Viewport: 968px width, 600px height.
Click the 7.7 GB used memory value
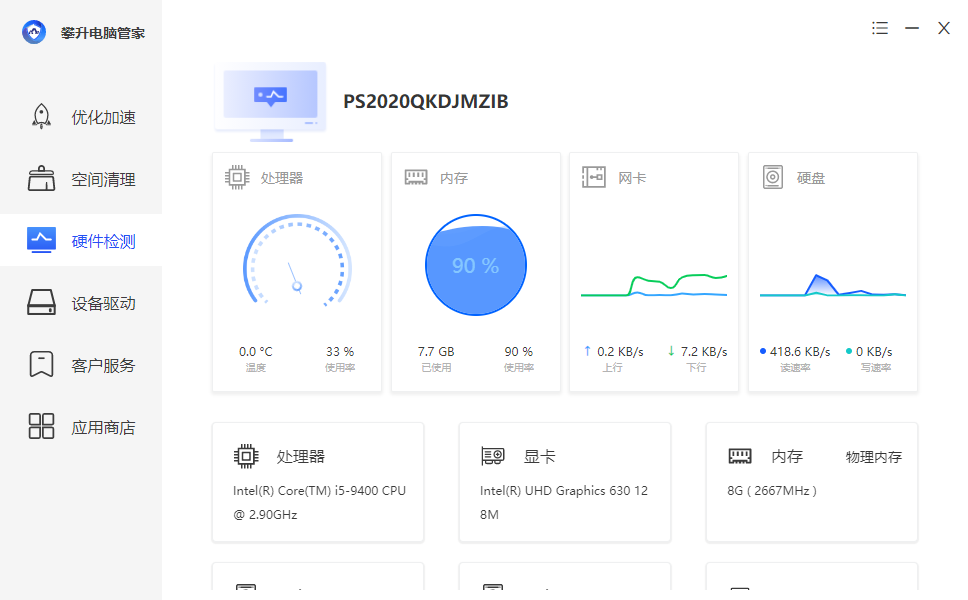tap(436, 351)
